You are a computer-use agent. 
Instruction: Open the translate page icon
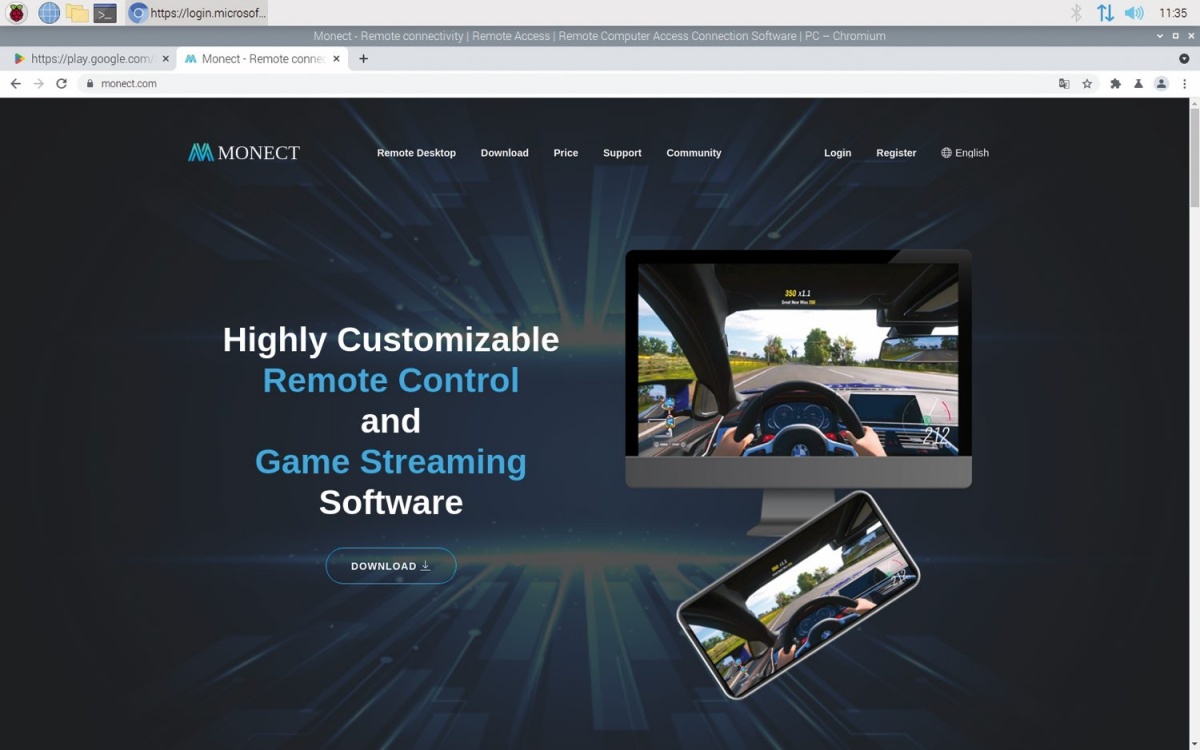click(x=1064, y=84)
